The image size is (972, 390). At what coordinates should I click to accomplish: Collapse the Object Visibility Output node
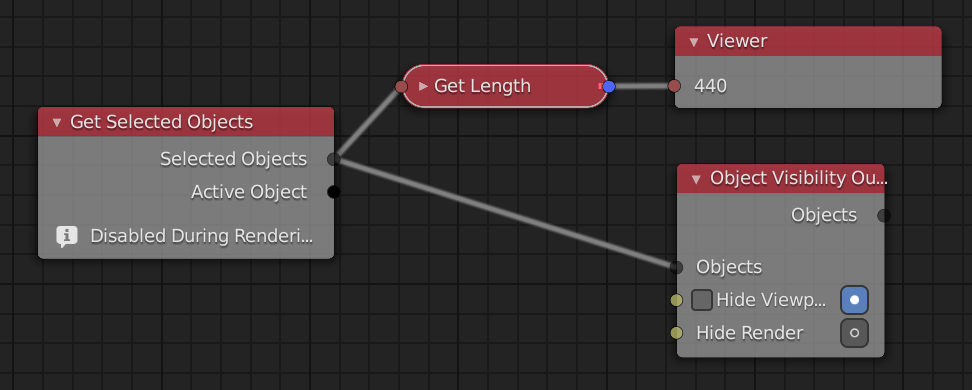(x=696, y=179)
